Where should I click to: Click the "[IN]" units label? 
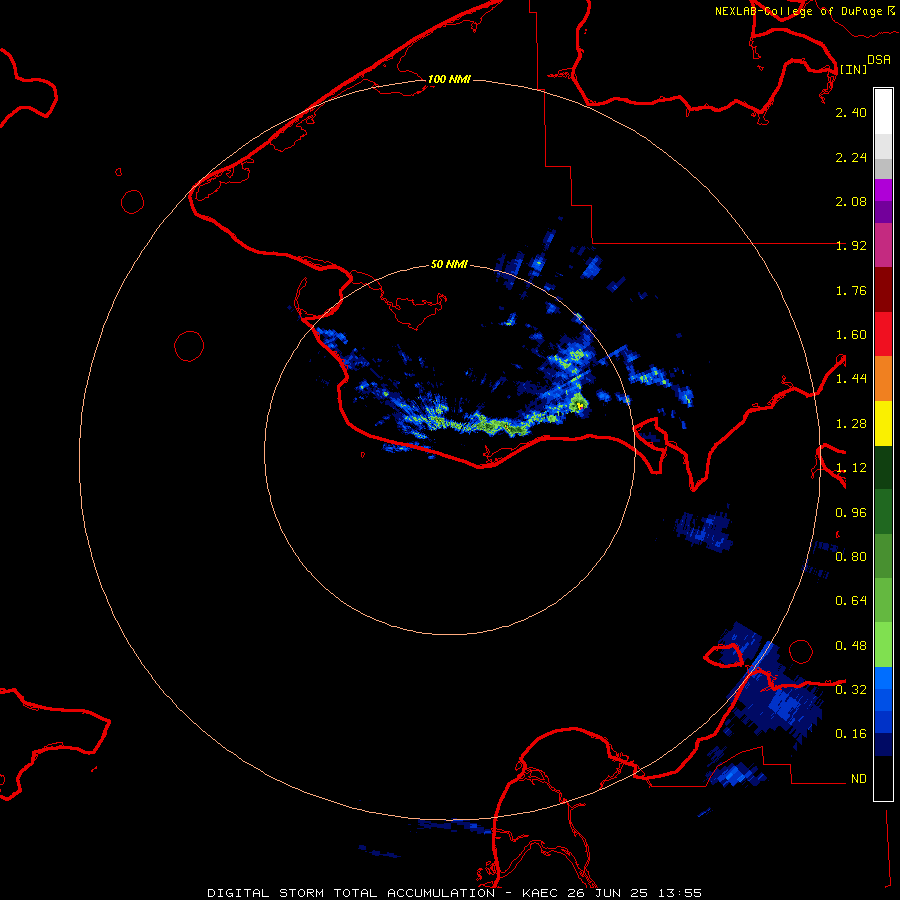tap(853, 69)
